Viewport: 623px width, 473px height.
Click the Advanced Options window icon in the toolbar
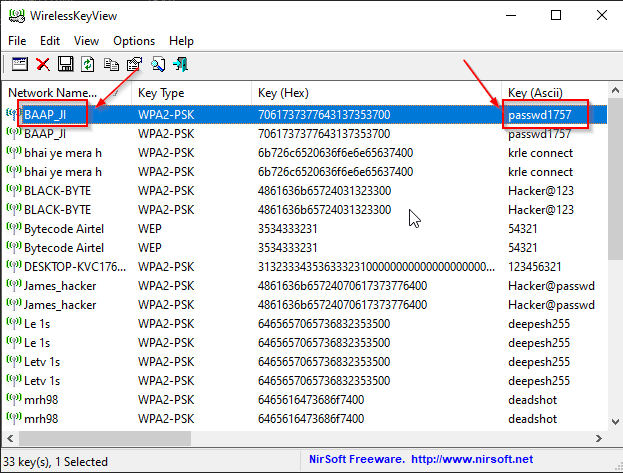tap(19, 64)
